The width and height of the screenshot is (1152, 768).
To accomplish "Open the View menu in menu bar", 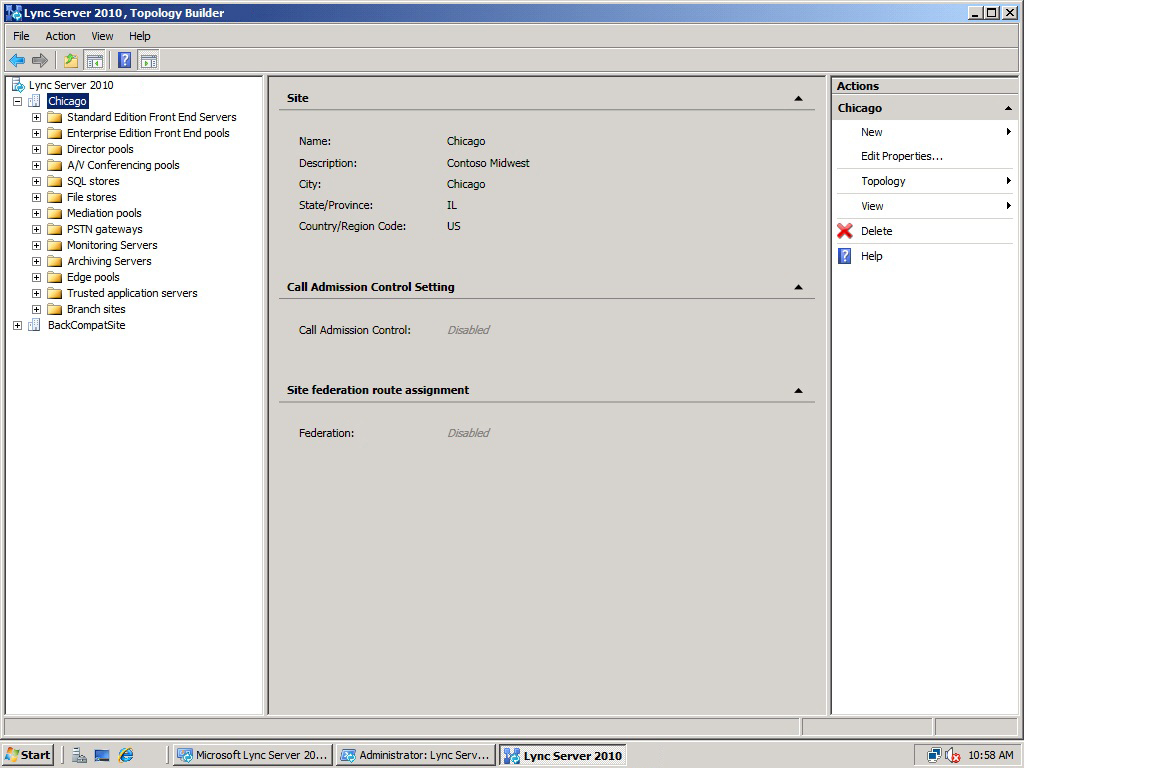I will [x=102, y=36].
